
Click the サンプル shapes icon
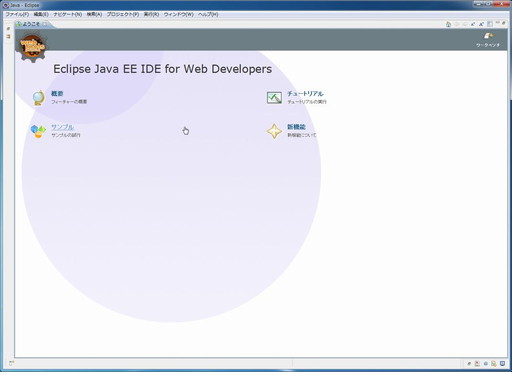coord(38,131)
